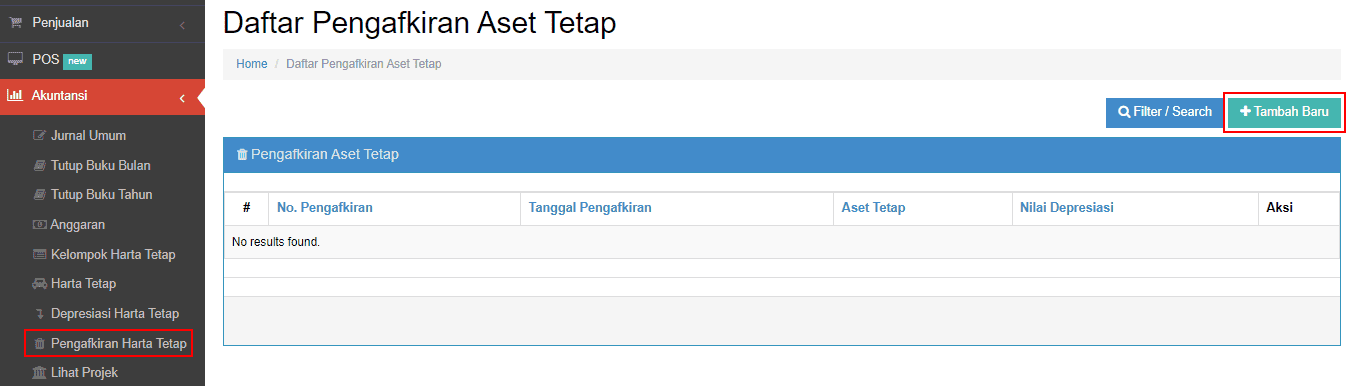This screenshot has width=1352, height=386.
Task: Collapse the Akuntansi menu chevron
Action: coord(182,97)
